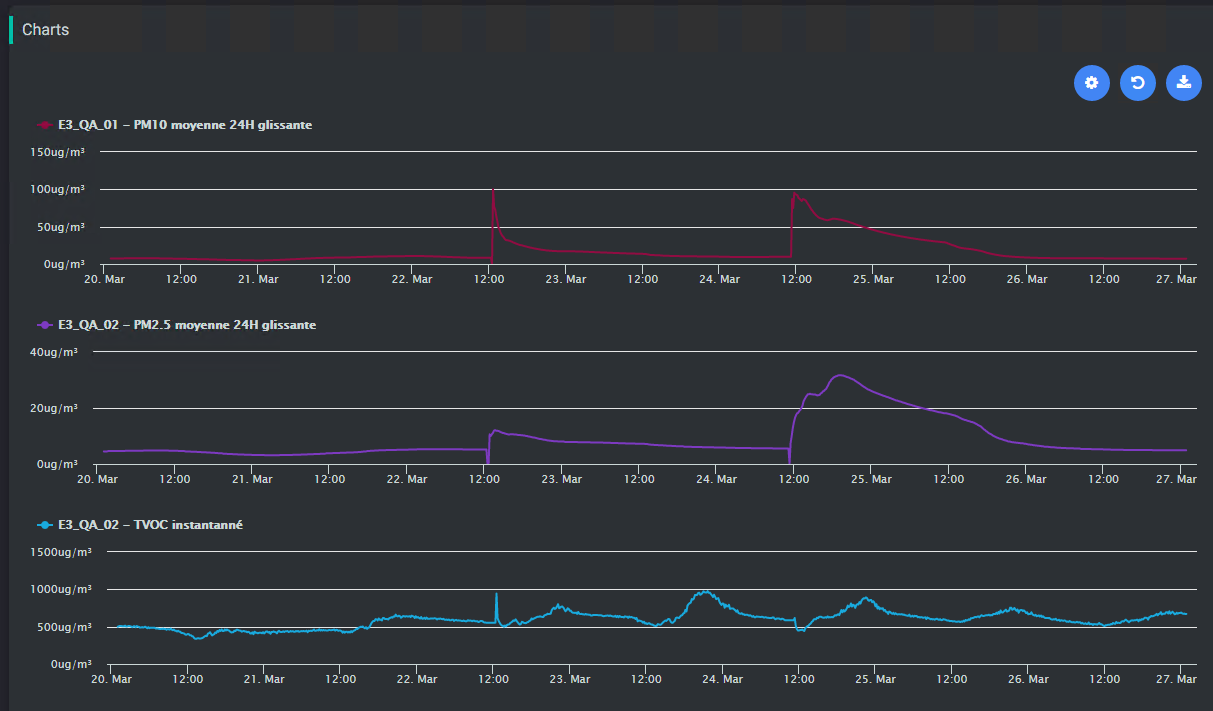Select the highest point of the PM2.5 curve
The height and width of the screenshot is (711, 1213).
(x=840, y=375)
